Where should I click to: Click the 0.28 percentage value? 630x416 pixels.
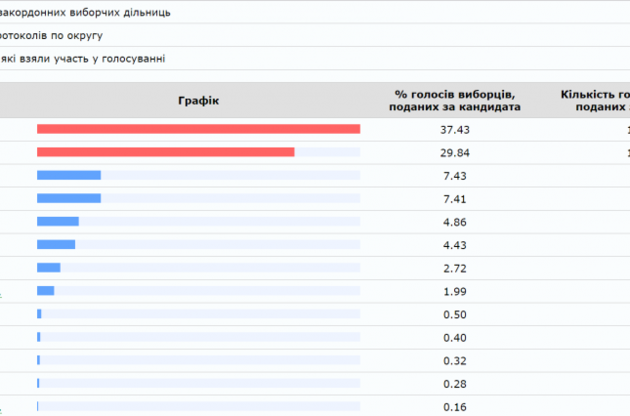pos(455,383)
